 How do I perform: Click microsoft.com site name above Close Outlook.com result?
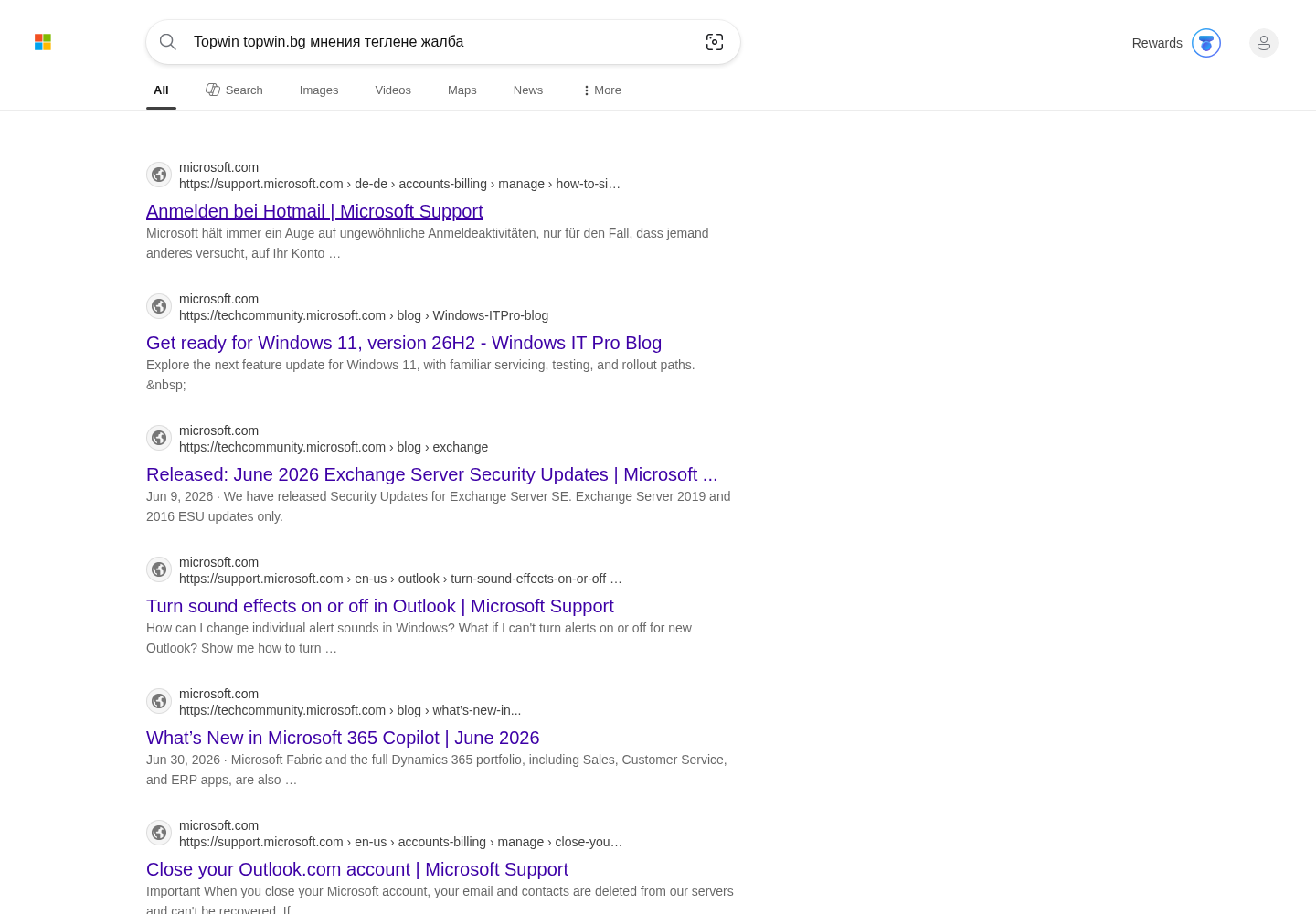[219, 825]
